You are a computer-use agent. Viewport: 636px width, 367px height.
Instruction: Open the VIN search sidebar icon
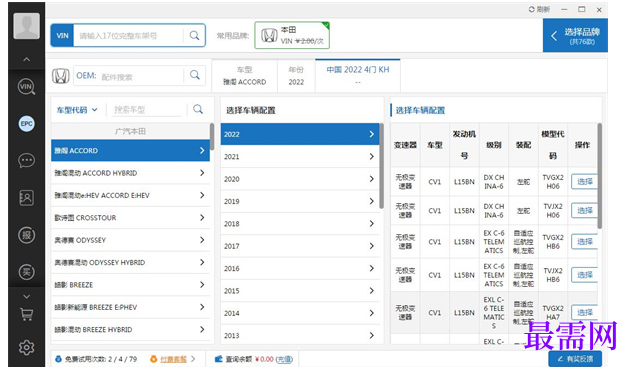[26, 86]
